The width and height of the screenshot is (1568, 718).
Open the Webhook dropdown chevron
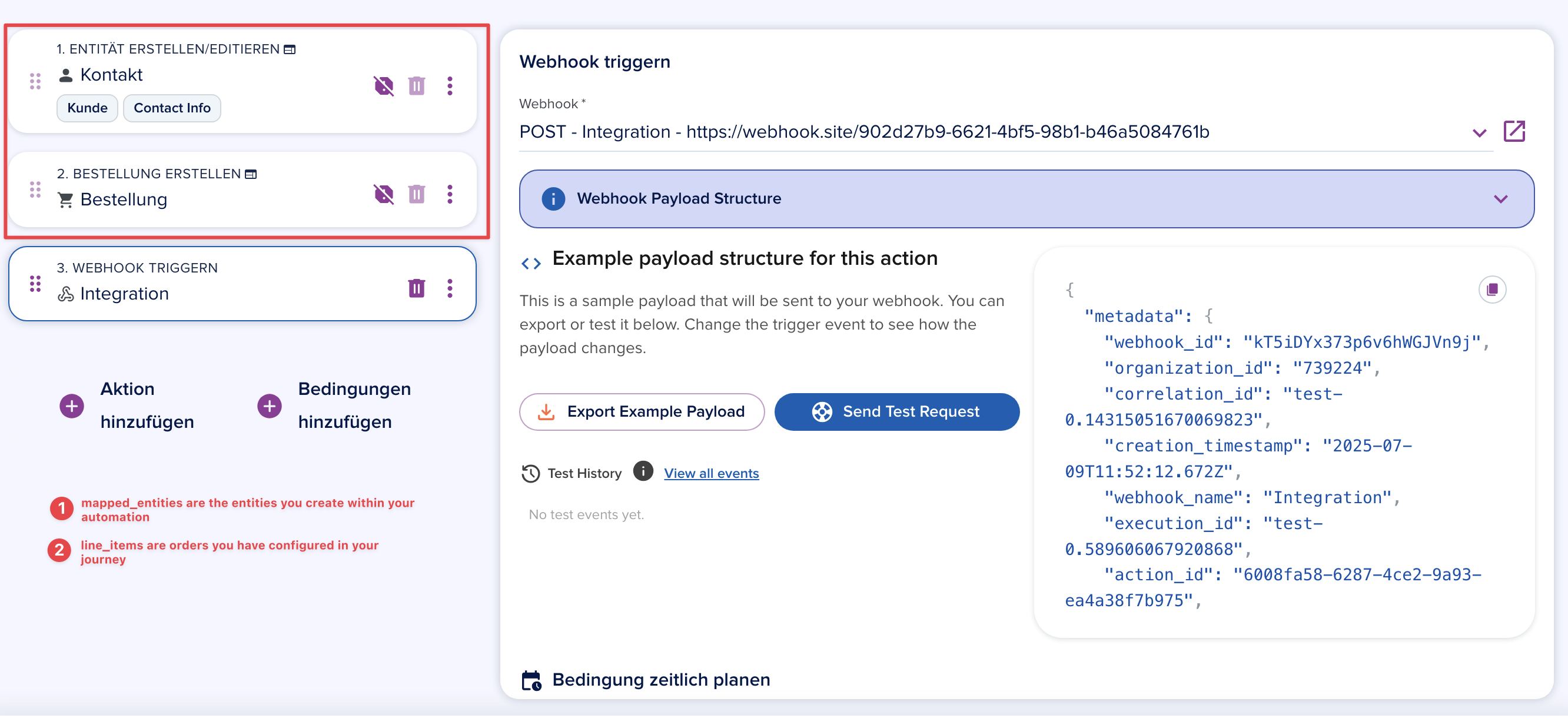click(x=1480, y=133)
